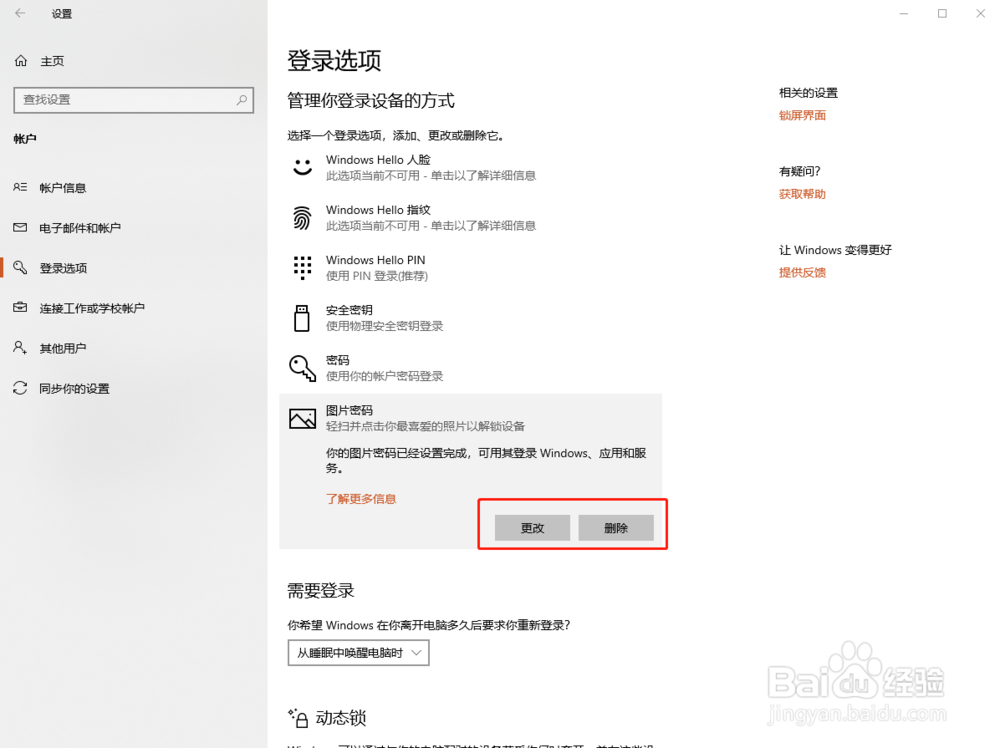
Task: Select the 密码 option title
Action: 337,360
